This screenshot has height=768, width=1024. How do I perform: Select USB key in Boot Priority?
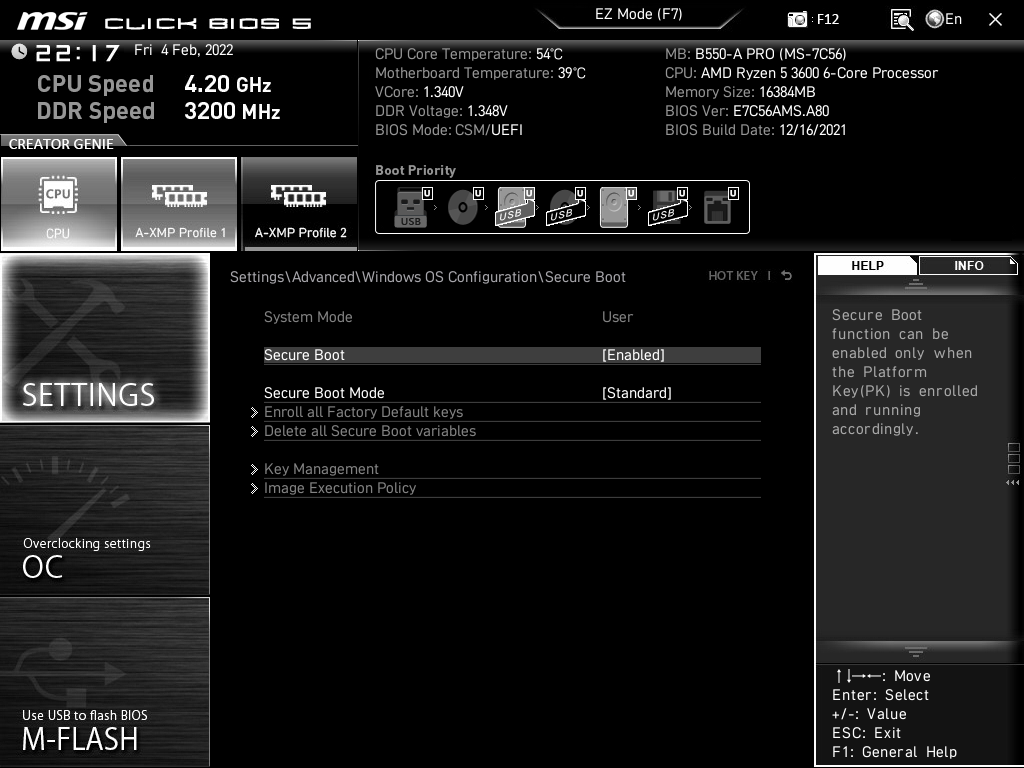click(411, 208)
